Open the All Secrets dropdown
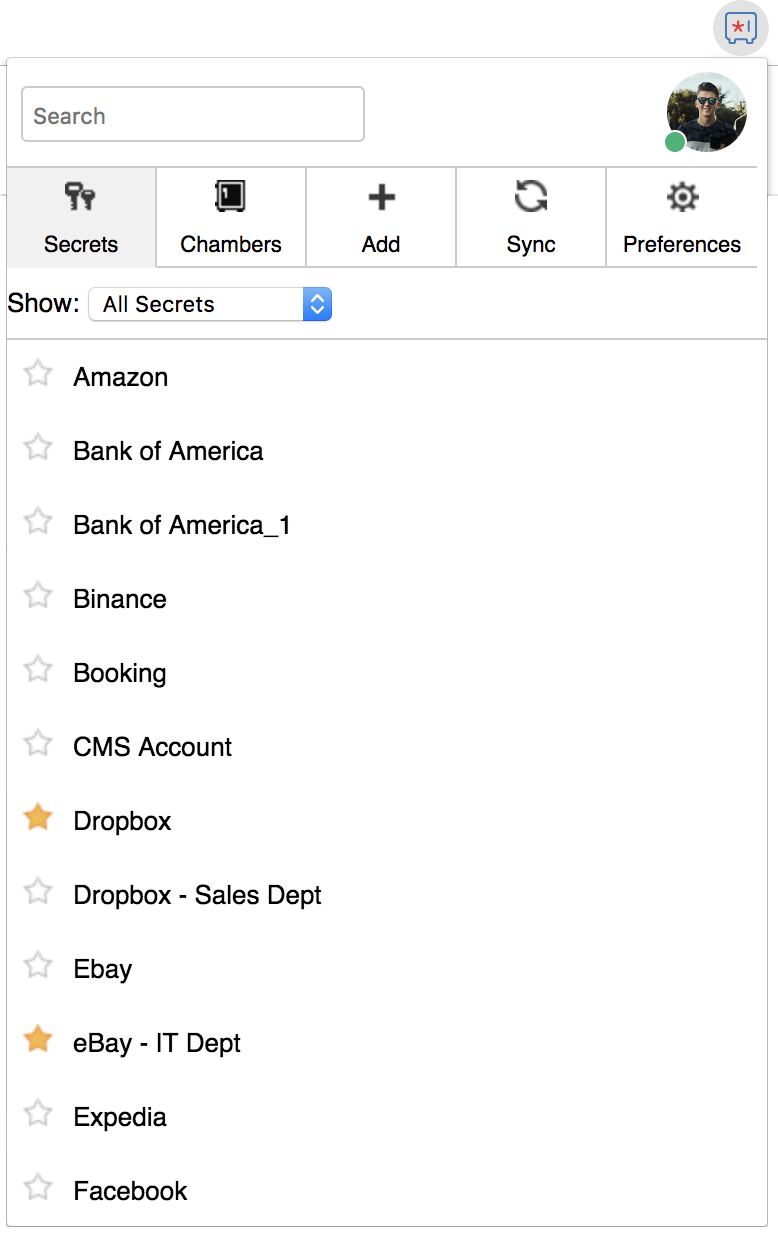Screen dimensions: 778x1235 pos(210,305)
